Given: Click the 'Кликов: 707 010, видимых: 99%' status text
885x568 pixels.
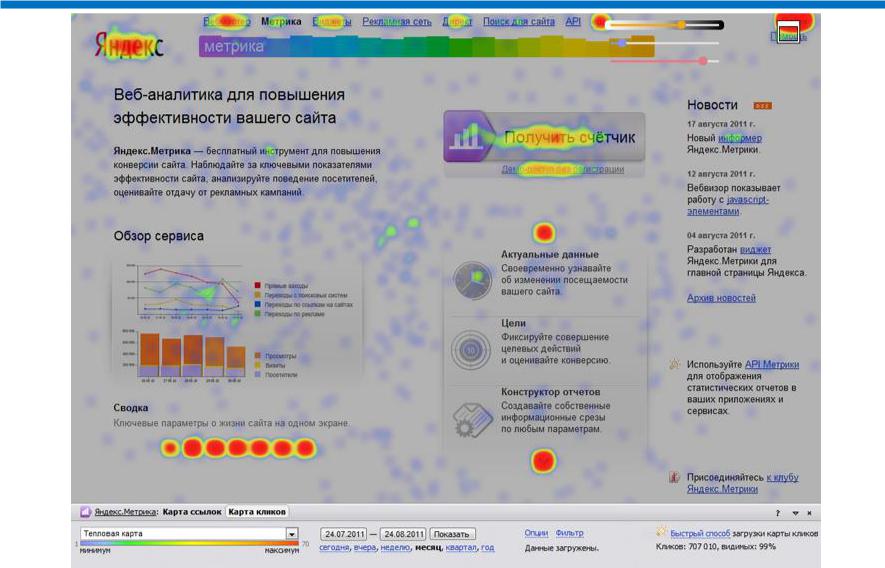Looking at the screenshot, I should tap(716, 547).
